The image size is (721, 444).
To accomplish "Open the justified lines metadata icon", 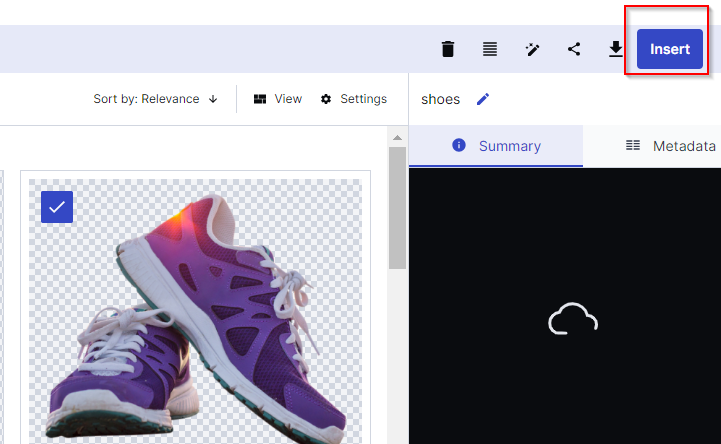I will tap(490, 49).
